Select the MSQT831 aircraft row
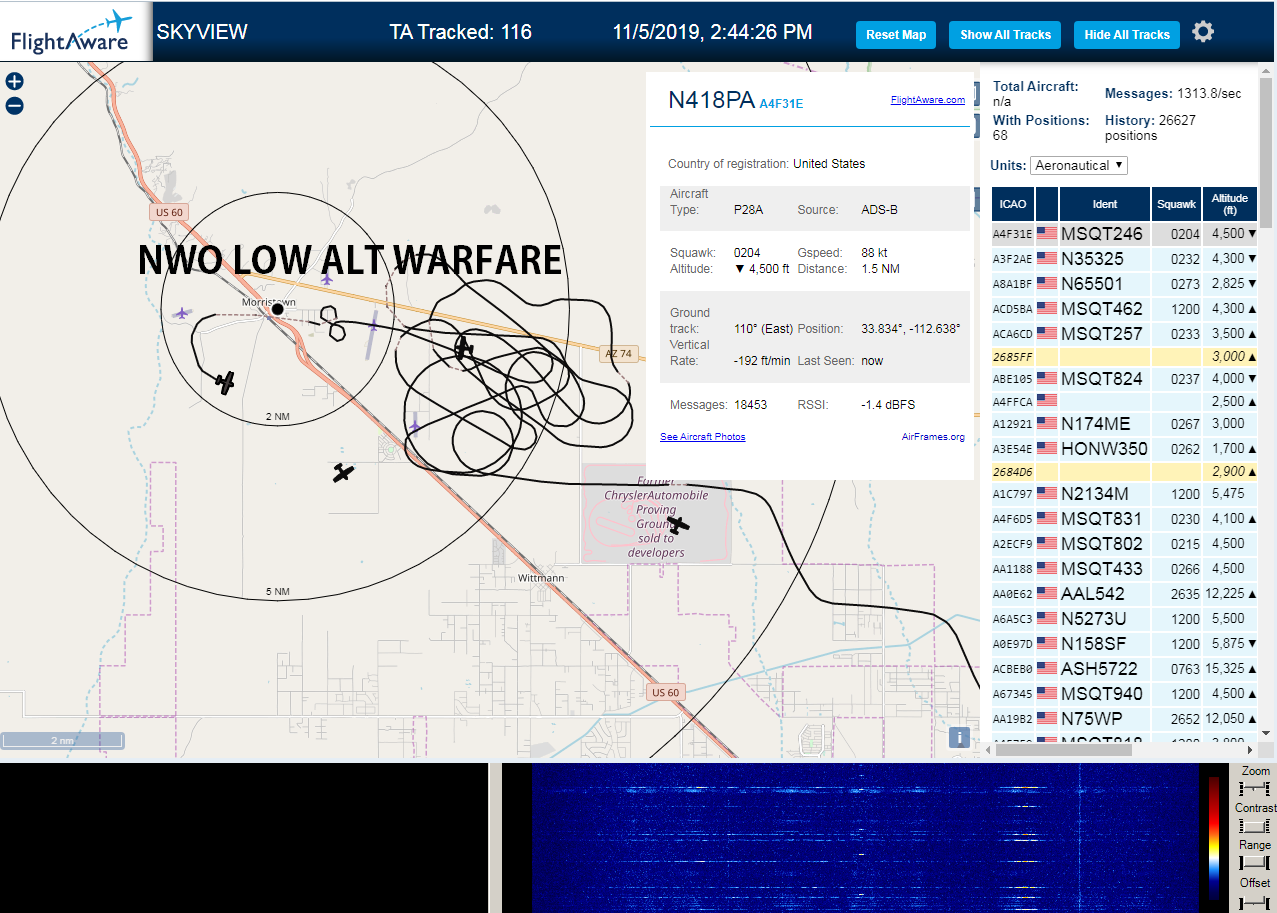 click(x=1124, y=519)
